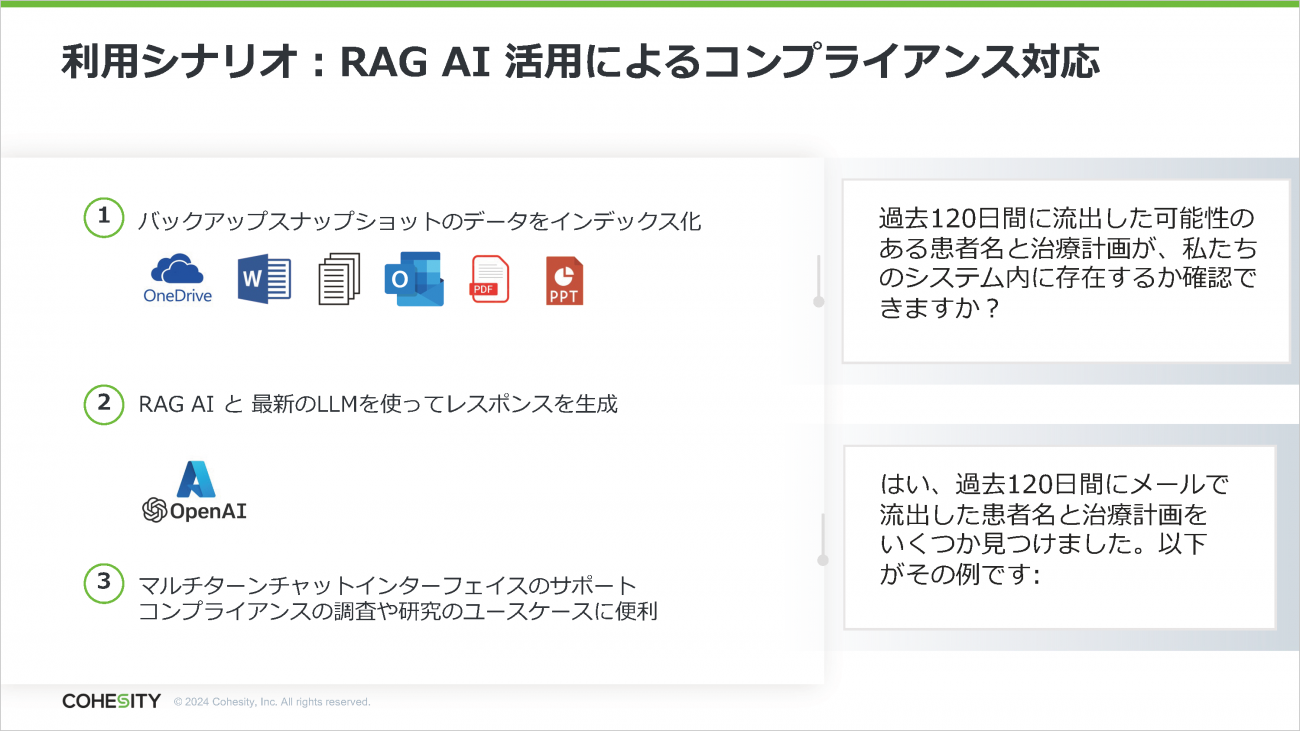This screenshot has height=731, width=1300.
Task: Click the OneDrive cloud icon
Action: [x=177, y=271]
